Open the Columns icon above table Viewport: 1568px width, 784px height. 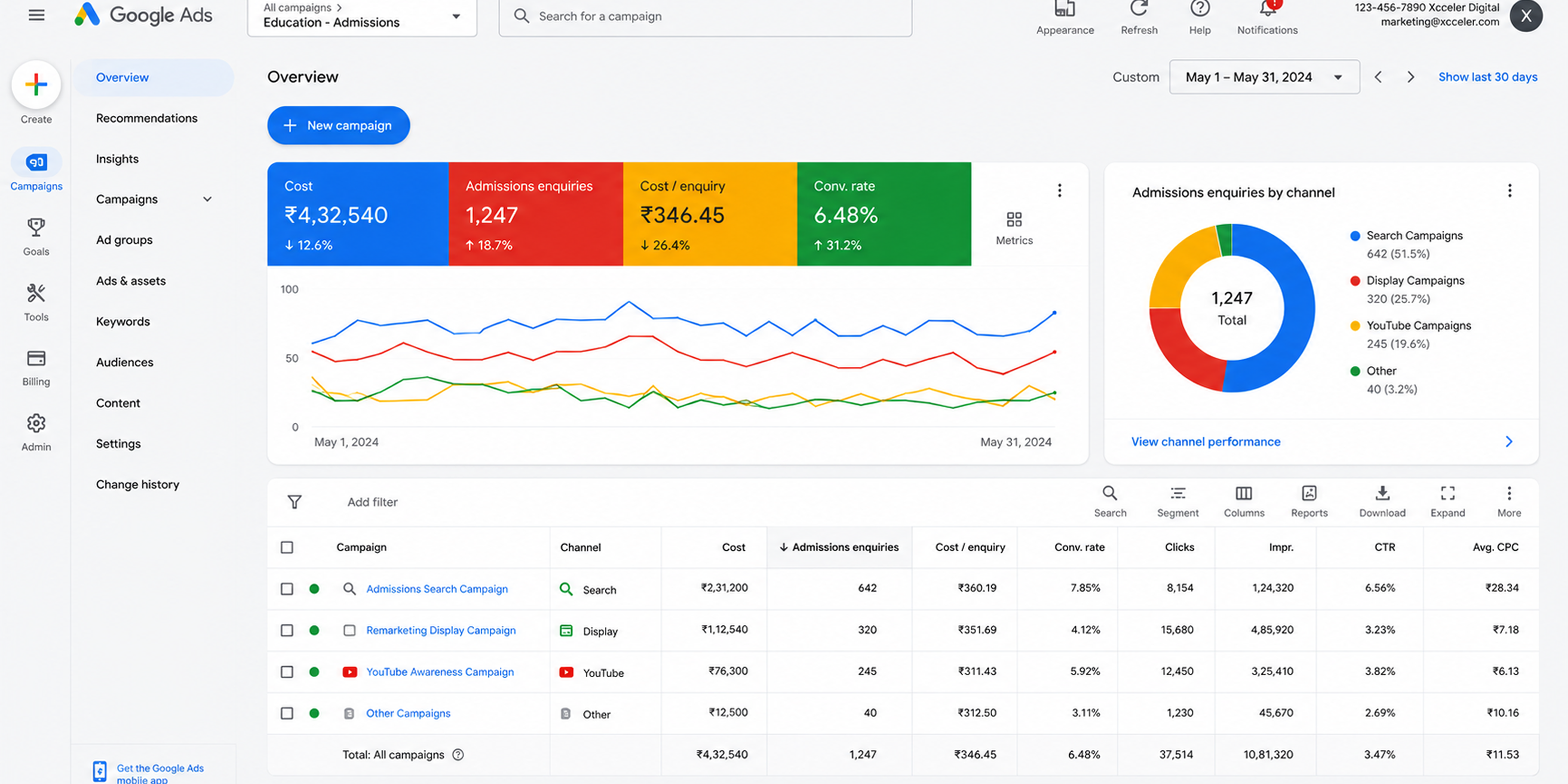[x=1244, y=493]
